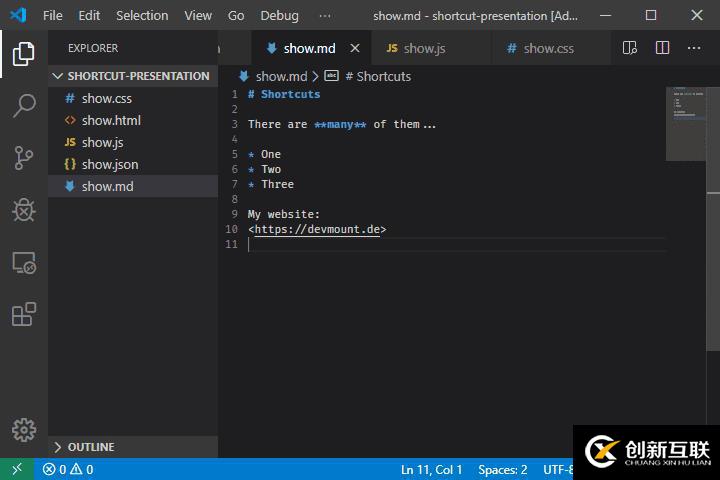Close the show.md editor tab

[354, 48]
